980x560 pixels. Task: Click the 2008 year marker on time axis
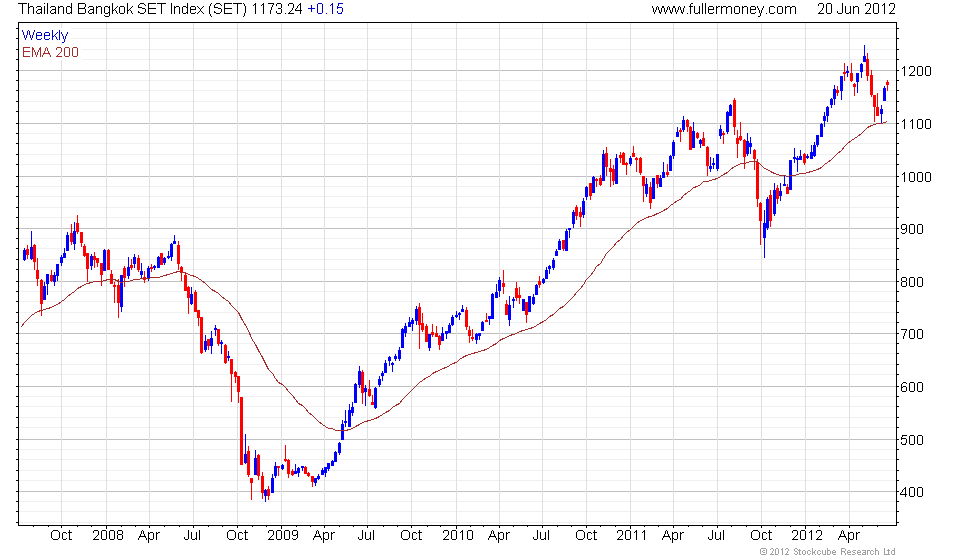(108, 536)
